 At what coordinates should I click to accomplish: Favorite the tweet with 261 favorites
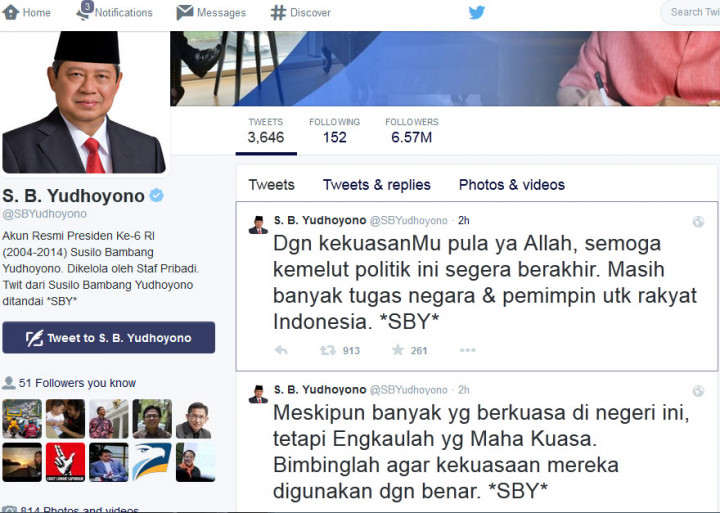point(398,350)
